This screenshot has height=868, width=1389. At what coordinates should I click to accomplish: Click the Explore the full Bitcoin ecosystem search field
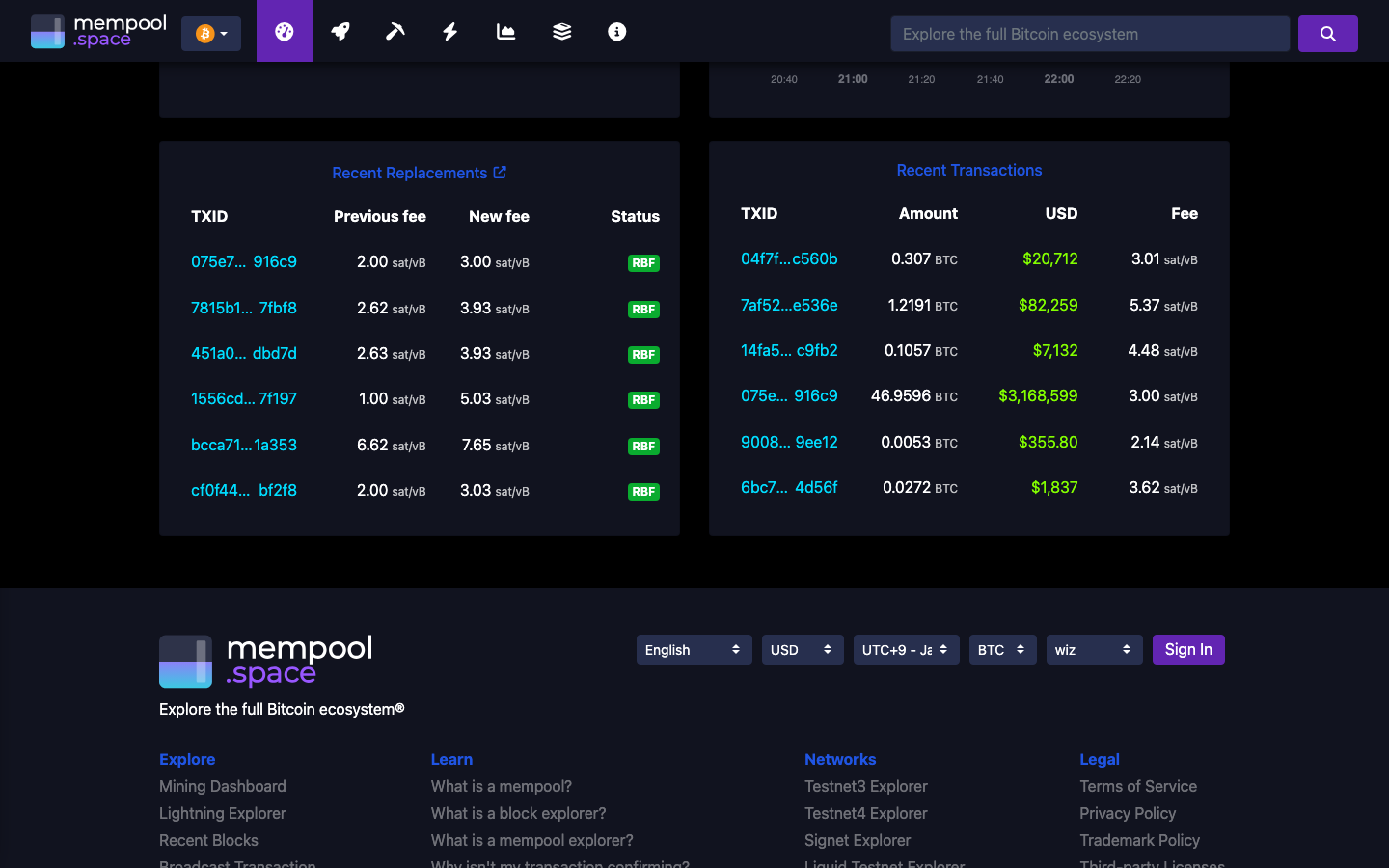(1089, 33)
